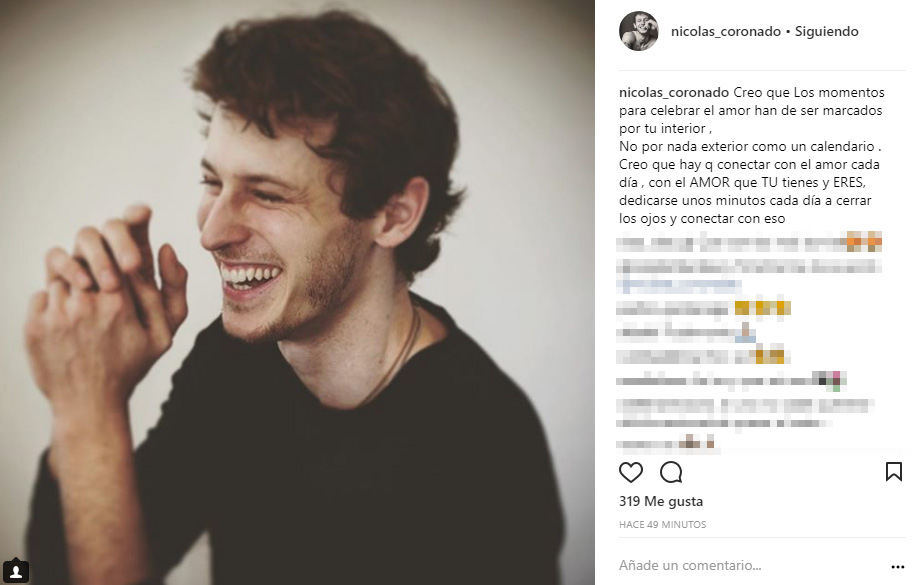Open the three-dot more options menu
Screen dimensions: 912x585
pos(897,567)
